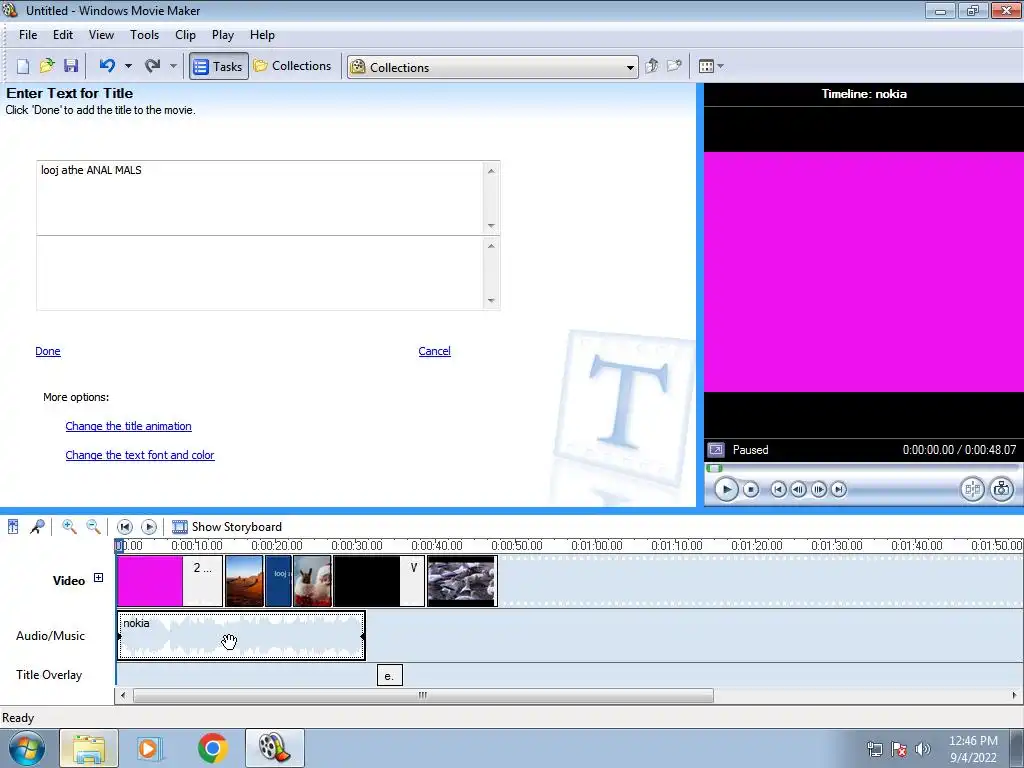Open the undo history dropdown arrow

point(128,66)
